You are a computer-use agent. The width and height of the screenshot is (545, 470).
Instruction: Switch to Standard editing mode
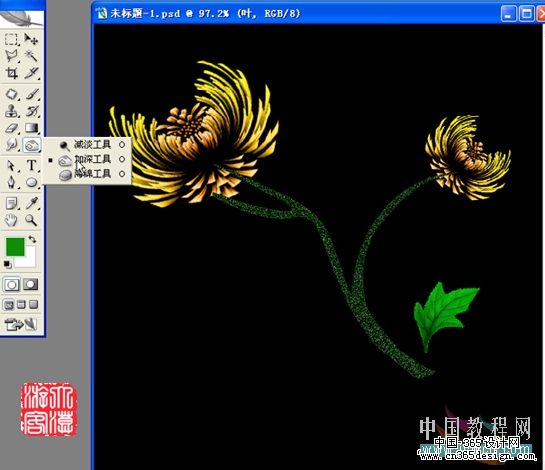coord(11,284)
